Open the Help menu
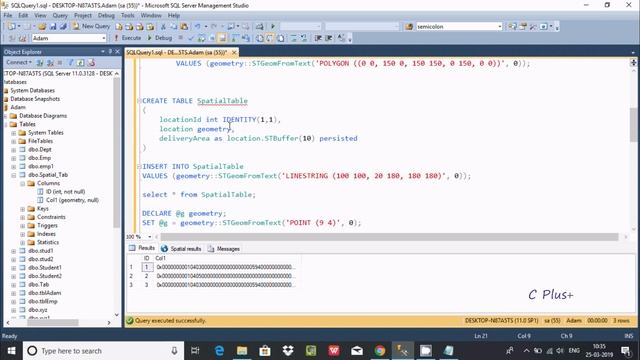Viewport: 640px width, 360px height. pyautogui.click(x=174, y=15)
